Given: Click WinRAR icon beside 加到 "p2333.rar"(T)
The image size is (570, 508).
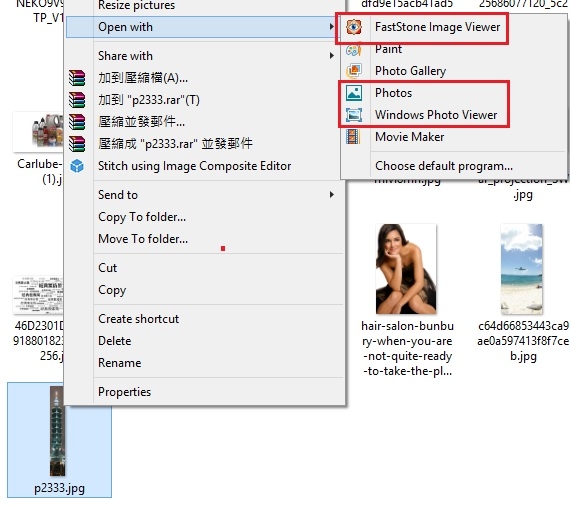Looking at the screenshot, I should tap(77, 100).
